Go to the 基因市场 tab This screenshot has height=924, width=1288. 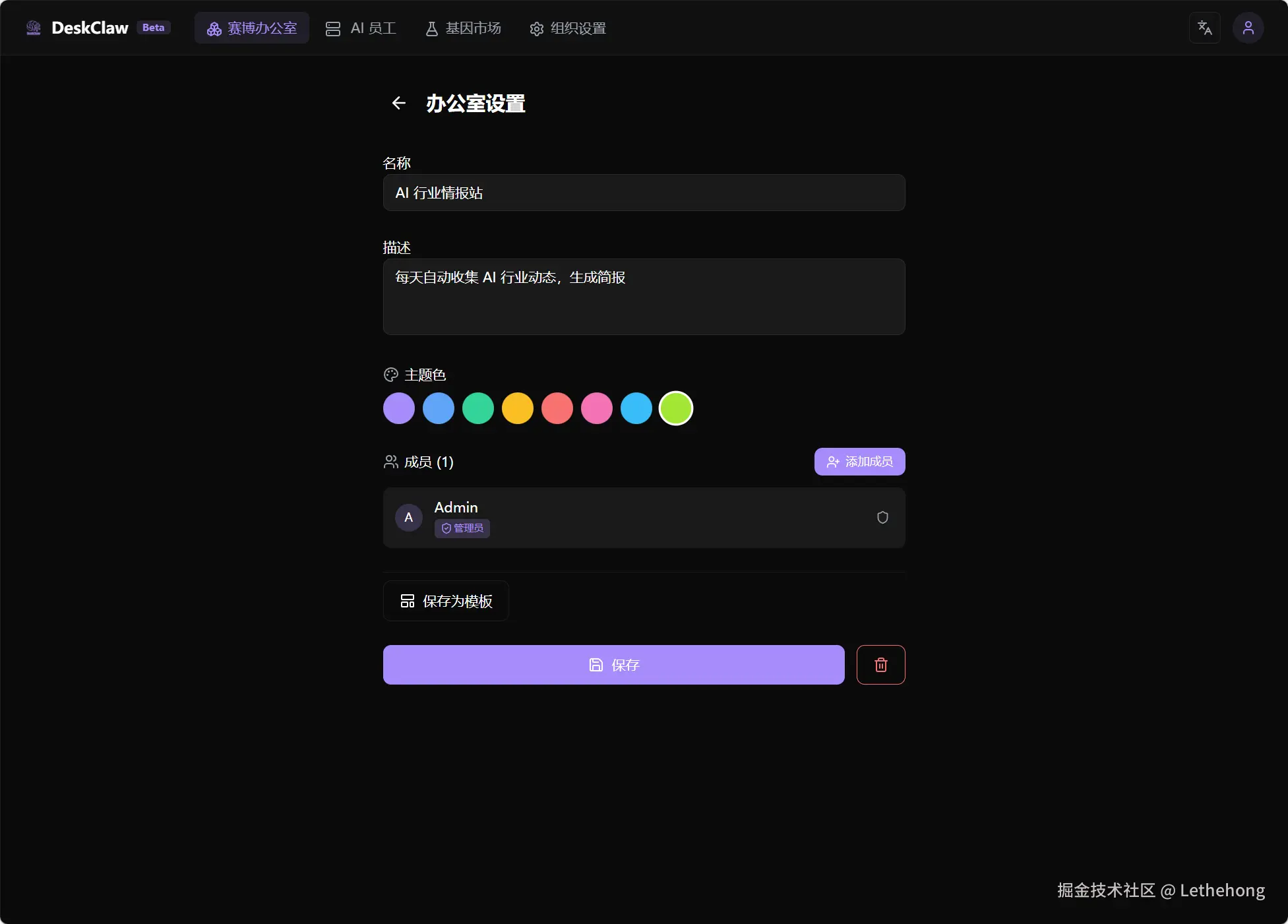(x=463, y=28)
